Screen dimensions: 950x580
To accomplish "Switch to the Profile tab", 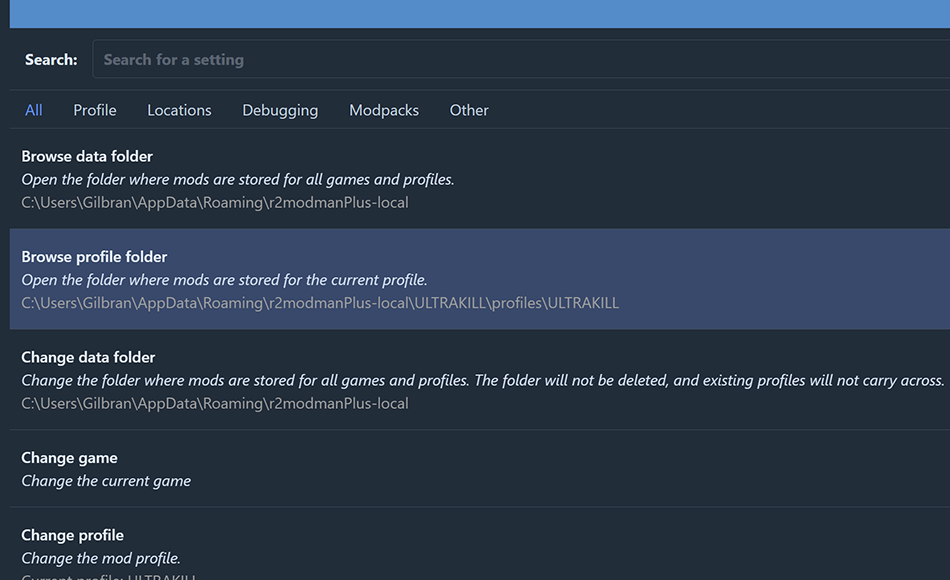I will [95, 110].
